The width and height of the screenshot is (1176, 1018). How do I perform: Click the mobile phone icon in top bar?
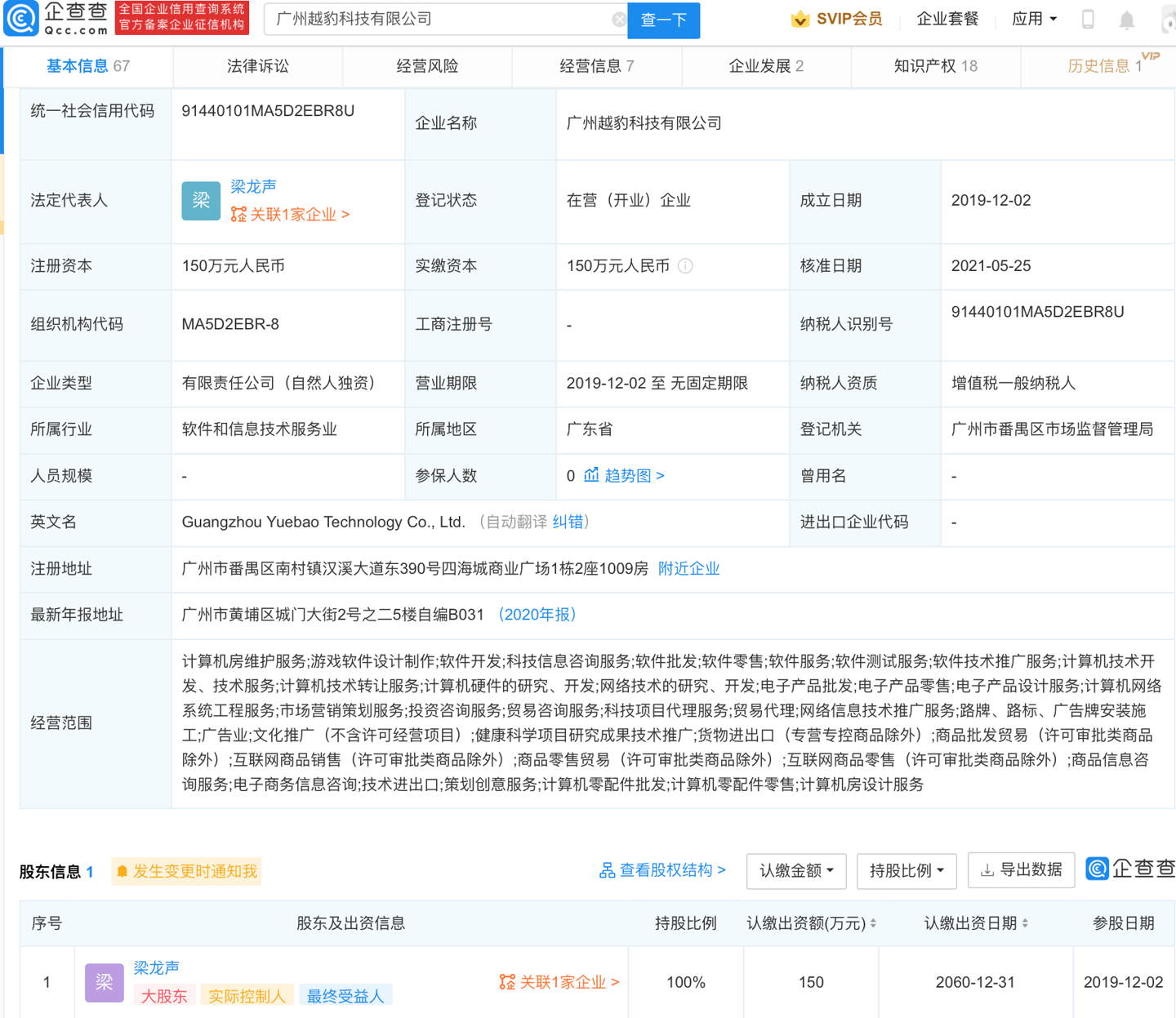tap(1087, 19)
